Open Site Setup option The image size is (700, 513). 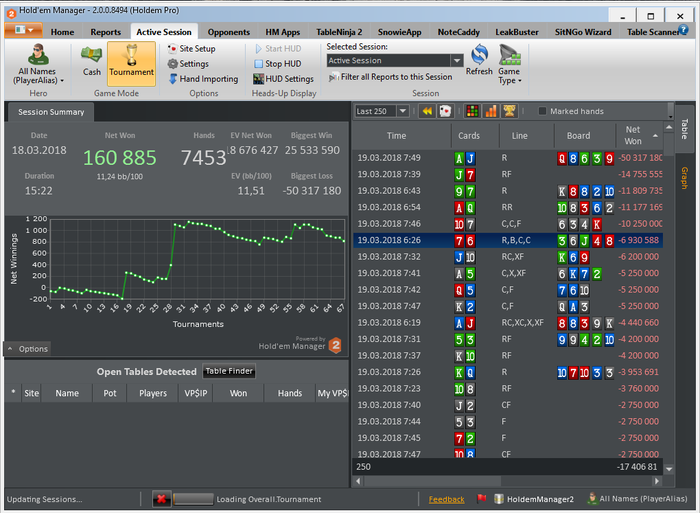[x=192, y=49]
